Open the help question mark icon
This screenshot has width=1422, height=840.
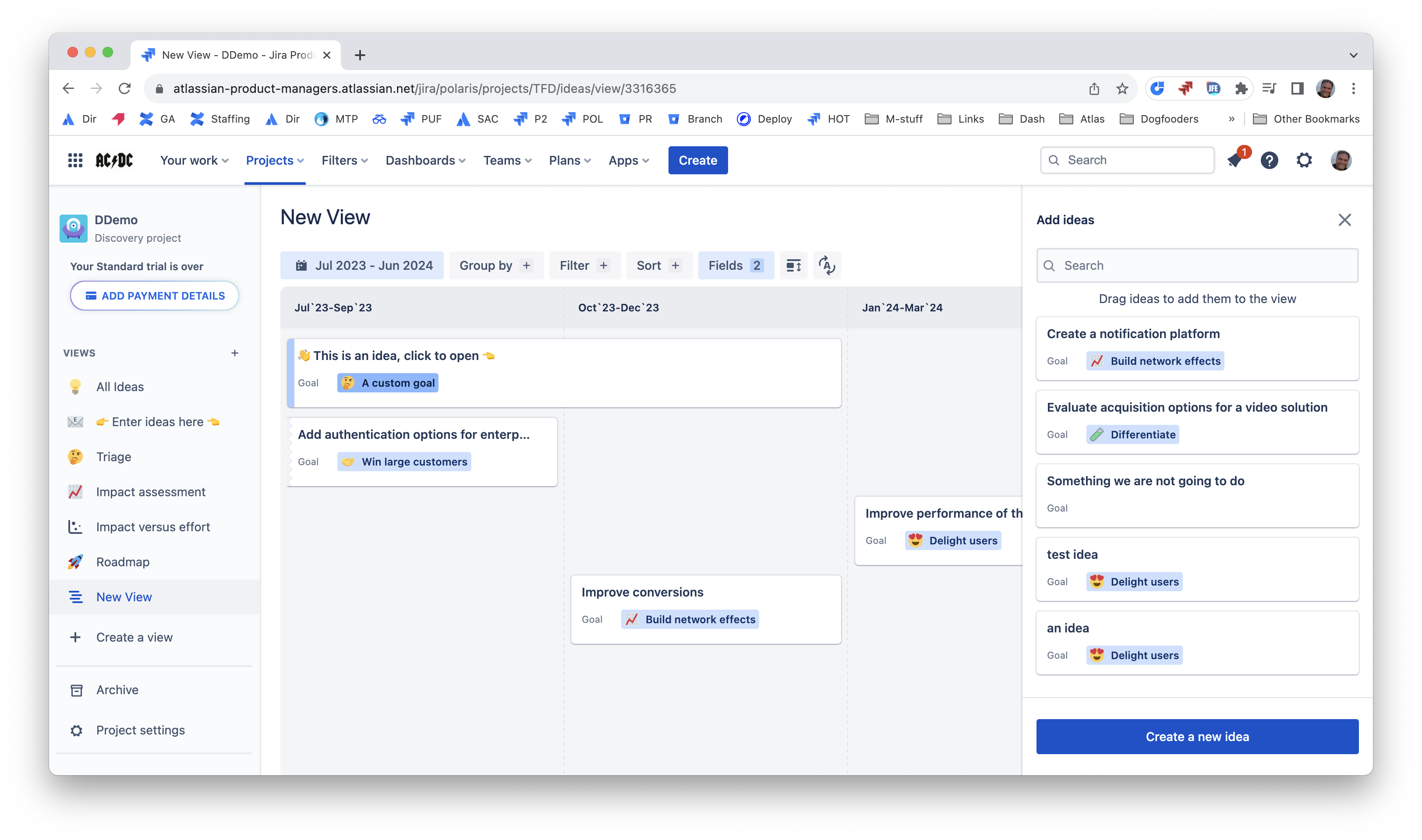coord(1270,160)
